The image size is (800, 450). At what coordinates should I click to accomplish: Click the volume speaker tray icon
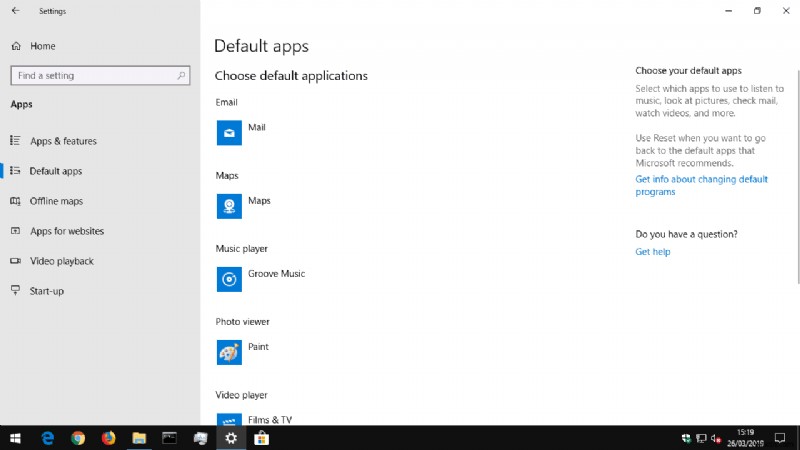(x=715, y=438)
